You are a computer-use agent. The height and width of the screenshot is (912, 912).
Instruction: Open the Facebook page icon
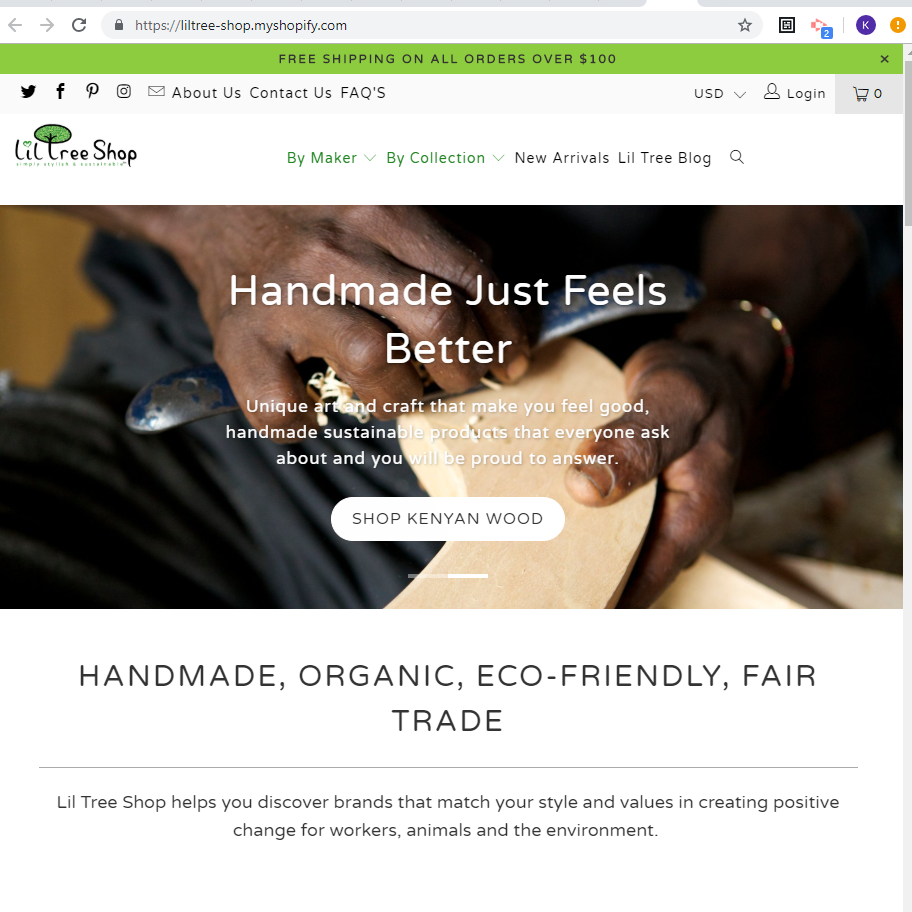60,91
